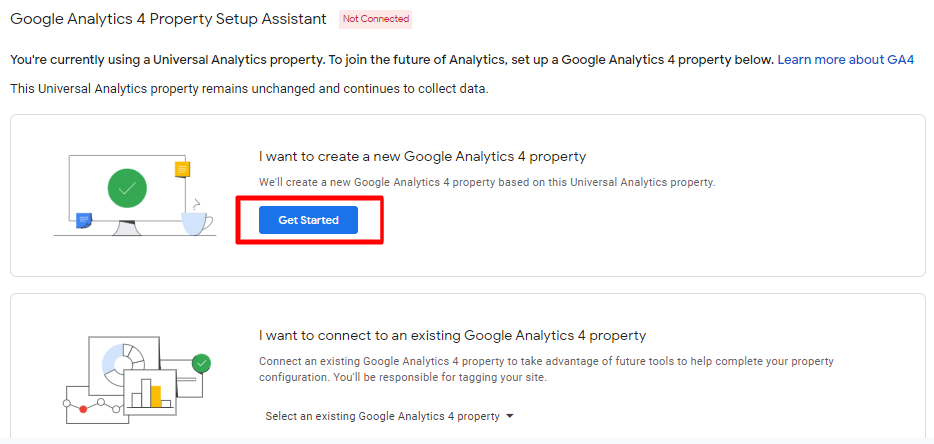934x444 pixels.
Task: Click the Connect an existing property description paragraph
Action: pyautogui.click(x=546, y=369)
